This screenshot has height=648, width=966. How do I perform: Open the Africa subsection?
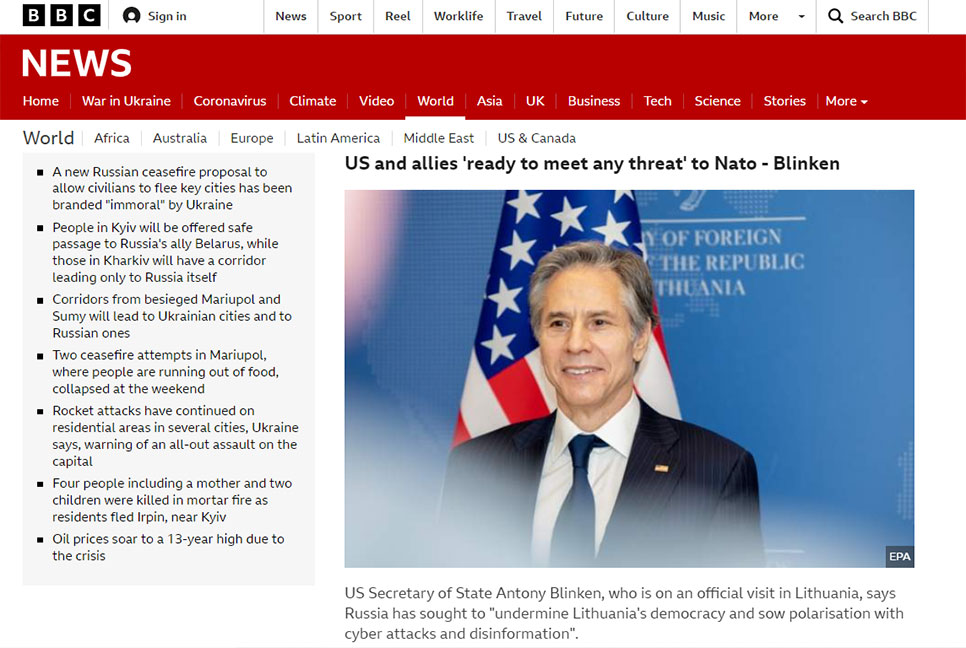[x=112, y=139]
